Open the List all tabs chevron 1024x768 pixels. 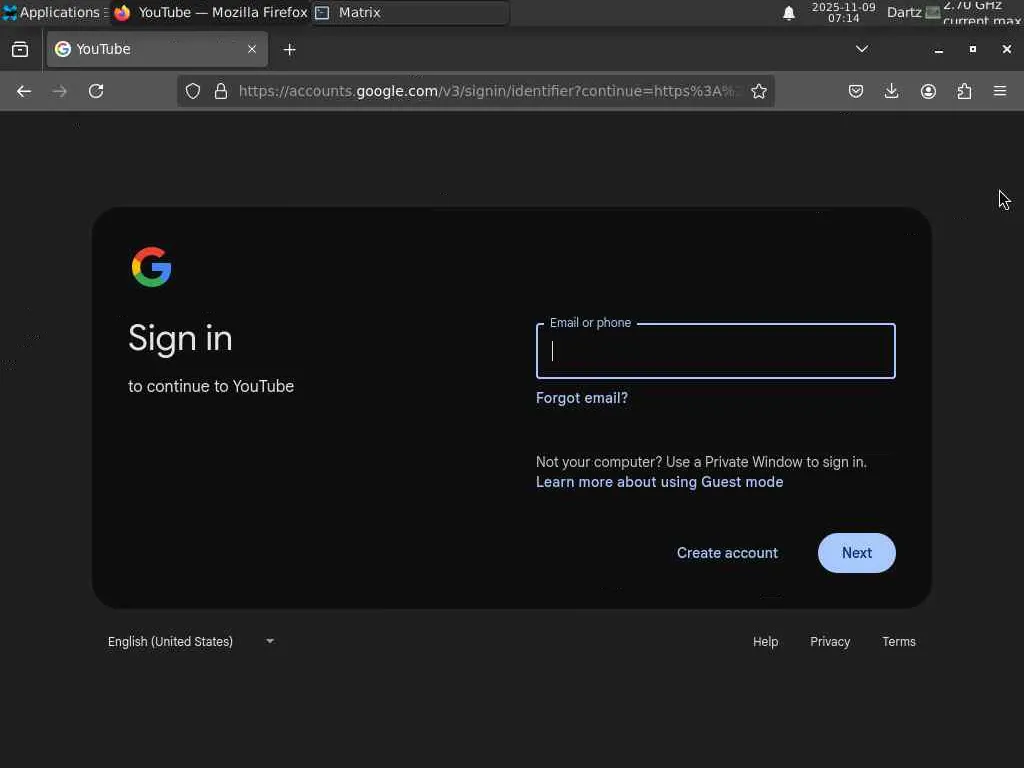click(862, 49)
